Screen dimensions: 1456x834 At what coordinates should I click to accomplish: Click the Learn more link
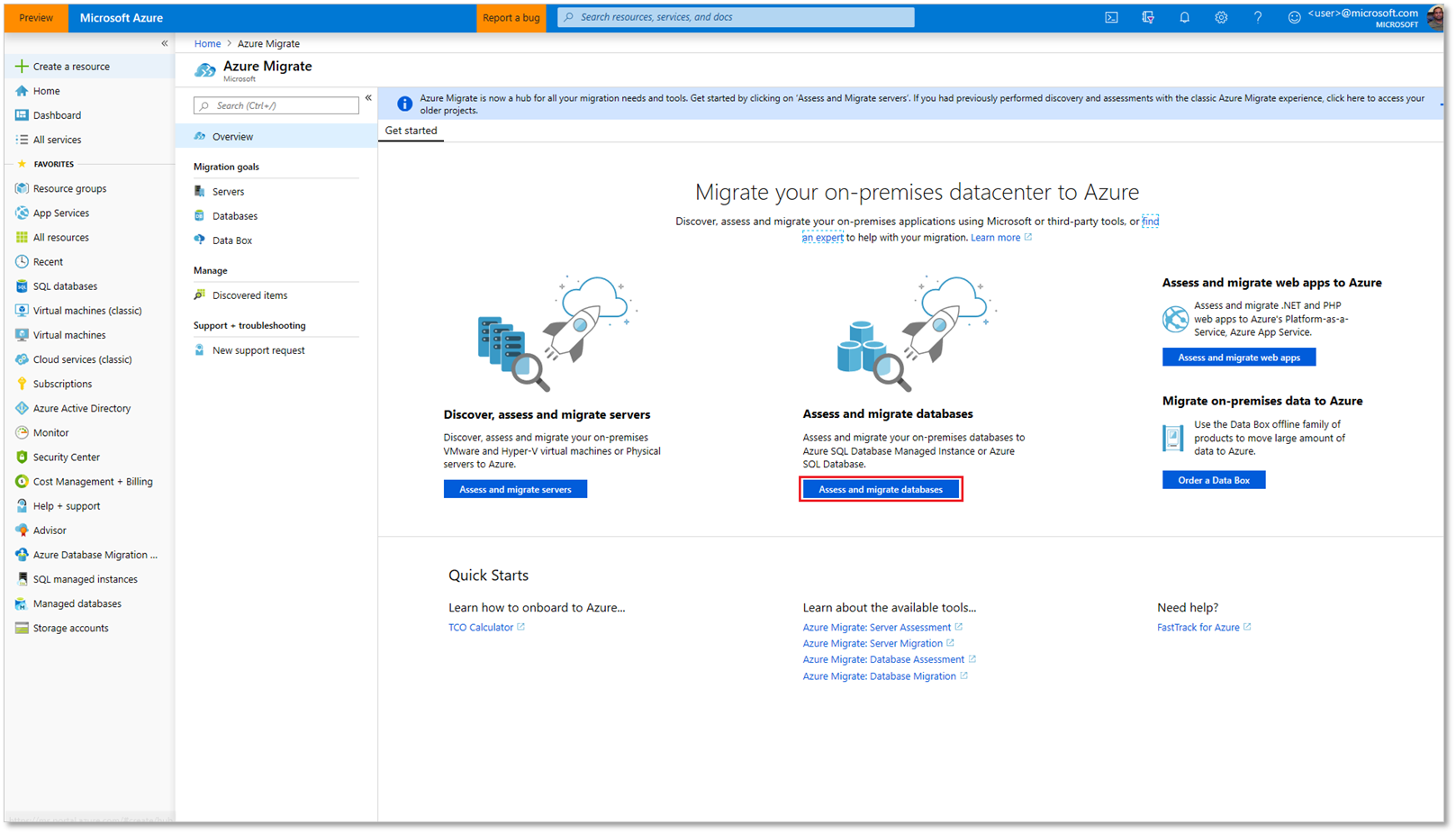pyautogui.click(x=996, y=238)
